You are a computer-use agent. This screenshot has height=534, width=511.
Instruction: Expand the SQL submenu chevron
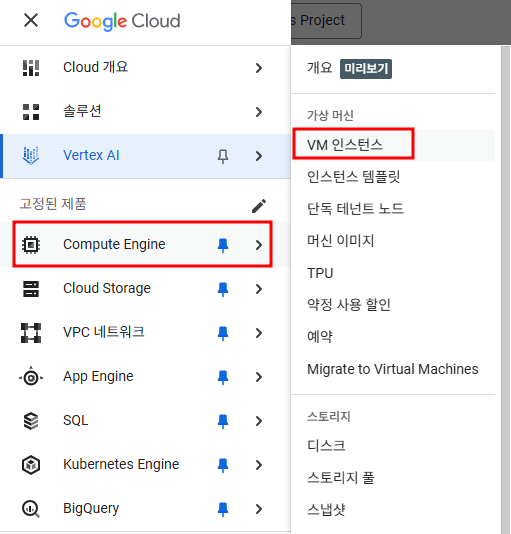click(259, 421)
